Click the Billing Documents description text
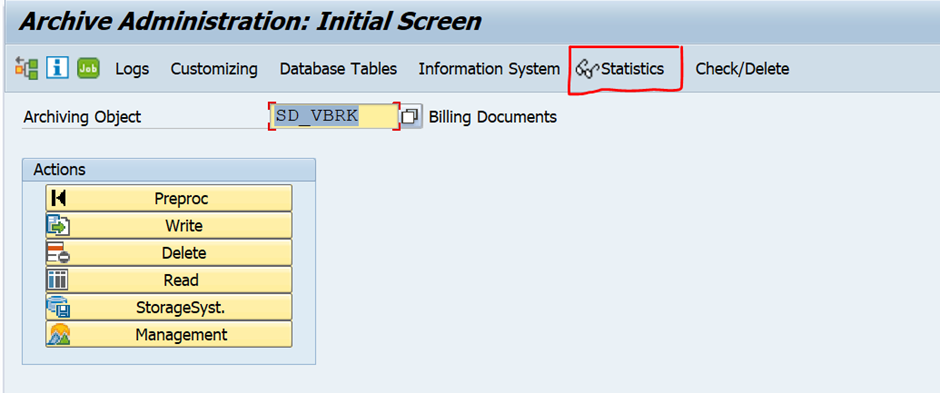 pyautogui.click(x=493, y=117)
